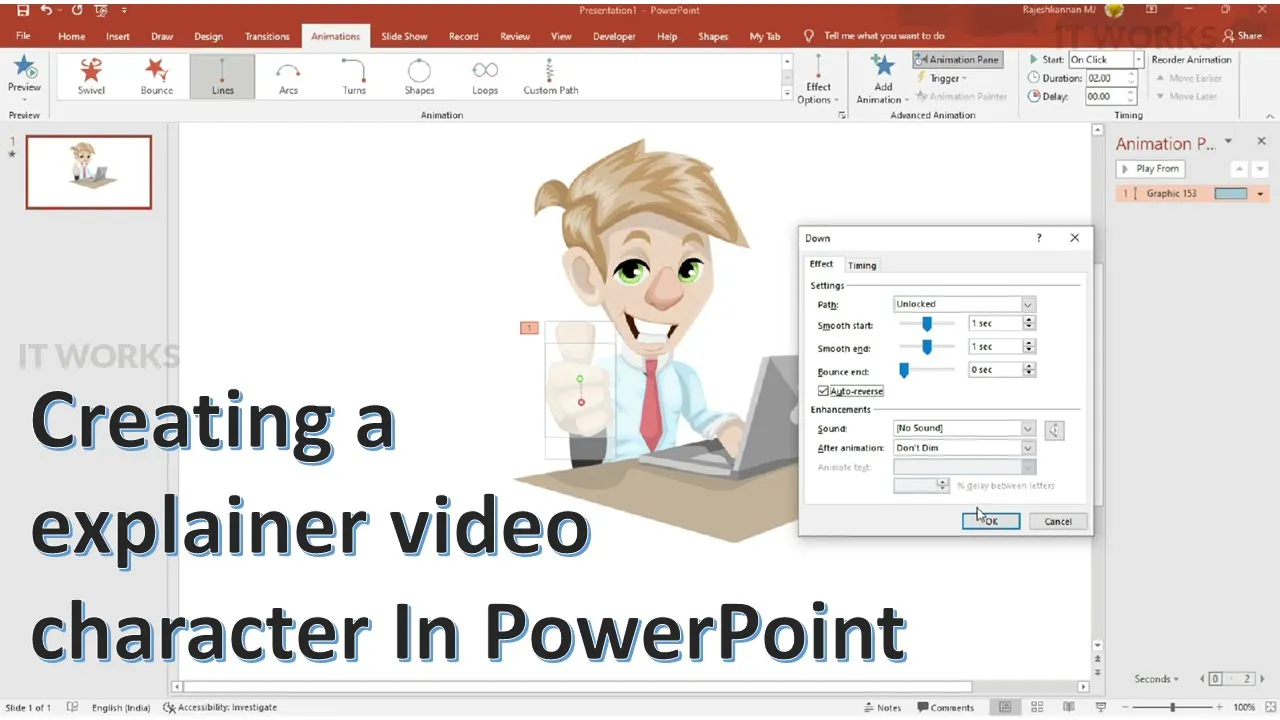1280x720 pixels.
Task: Select the Custom Path motion path
Action: (x=551, y=76)
